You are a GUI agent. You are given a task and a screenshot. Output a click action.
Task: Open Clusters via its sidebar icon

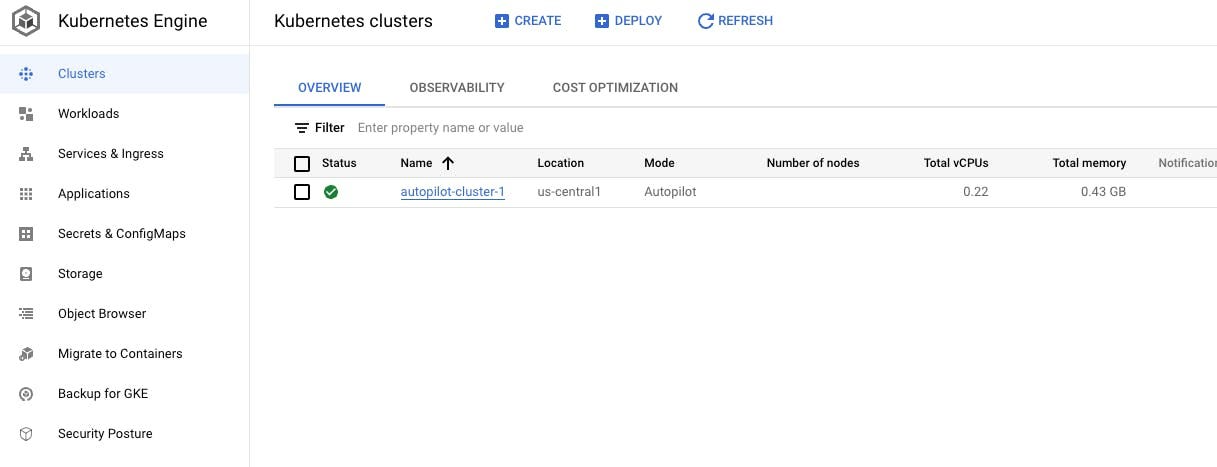pos(26,74)
